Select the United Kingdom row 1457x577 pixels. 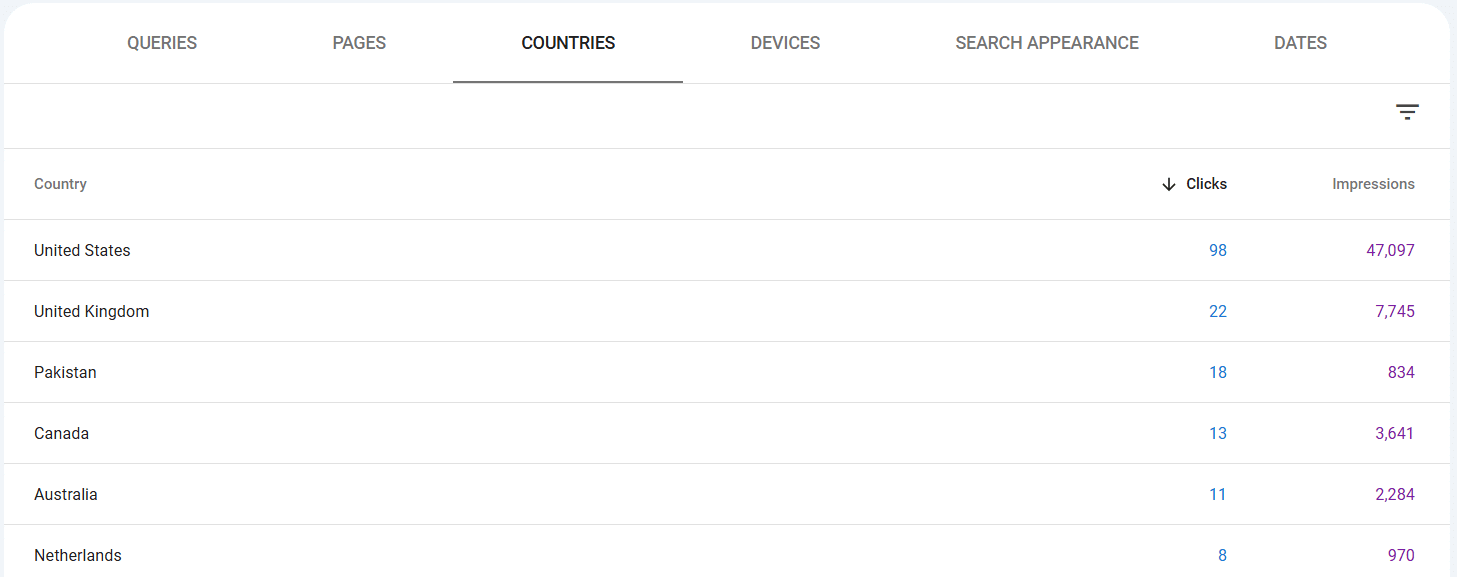[727, 311]
